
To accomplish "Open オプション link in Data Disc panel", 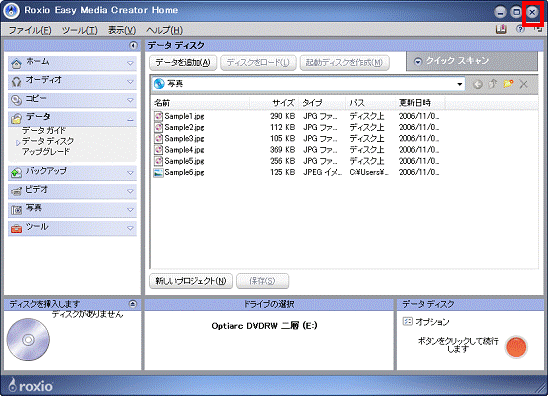I will click(x=432, y=322).
